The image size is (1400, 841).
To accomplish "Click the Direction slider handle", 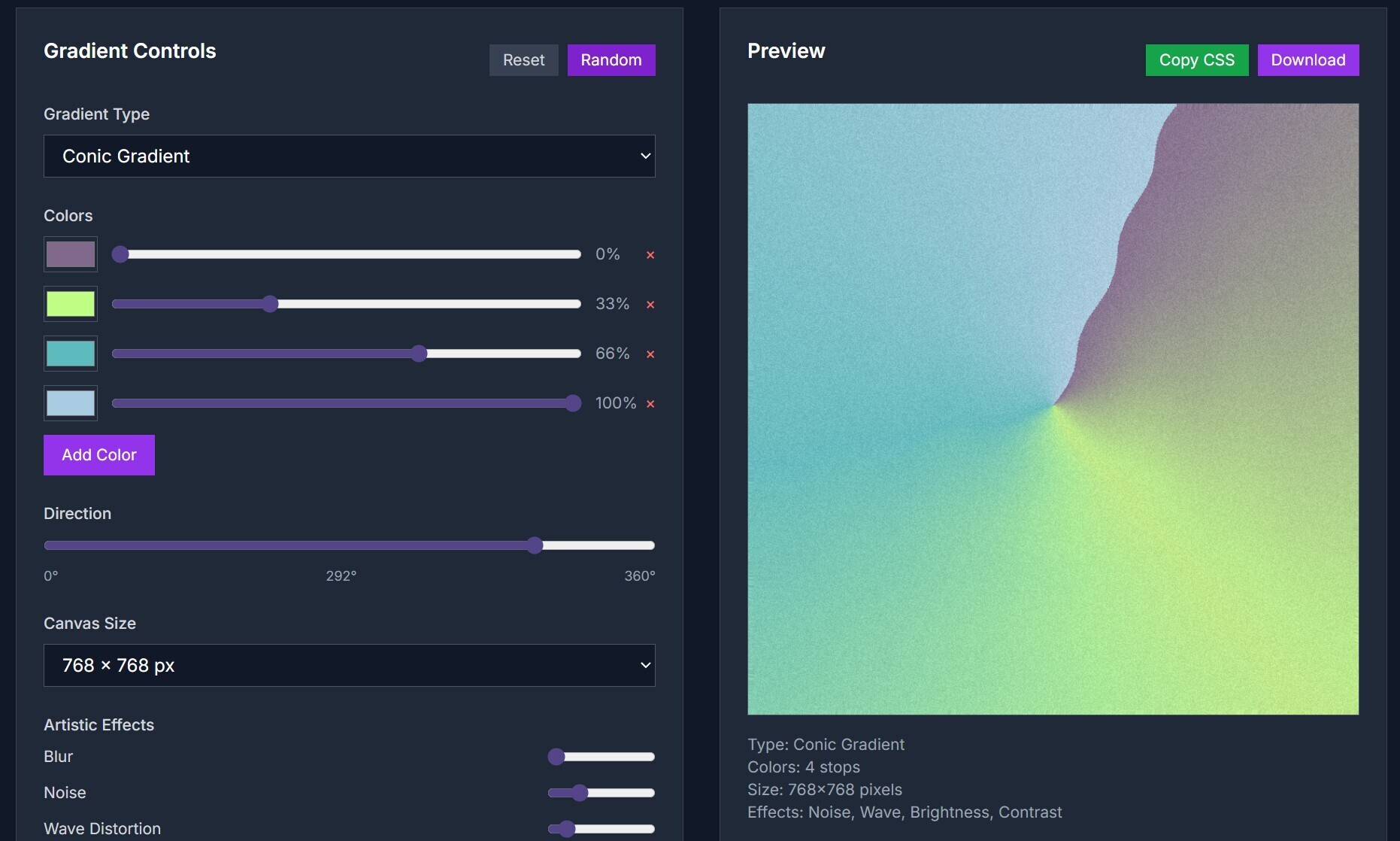I will click(x=535, y=545).
